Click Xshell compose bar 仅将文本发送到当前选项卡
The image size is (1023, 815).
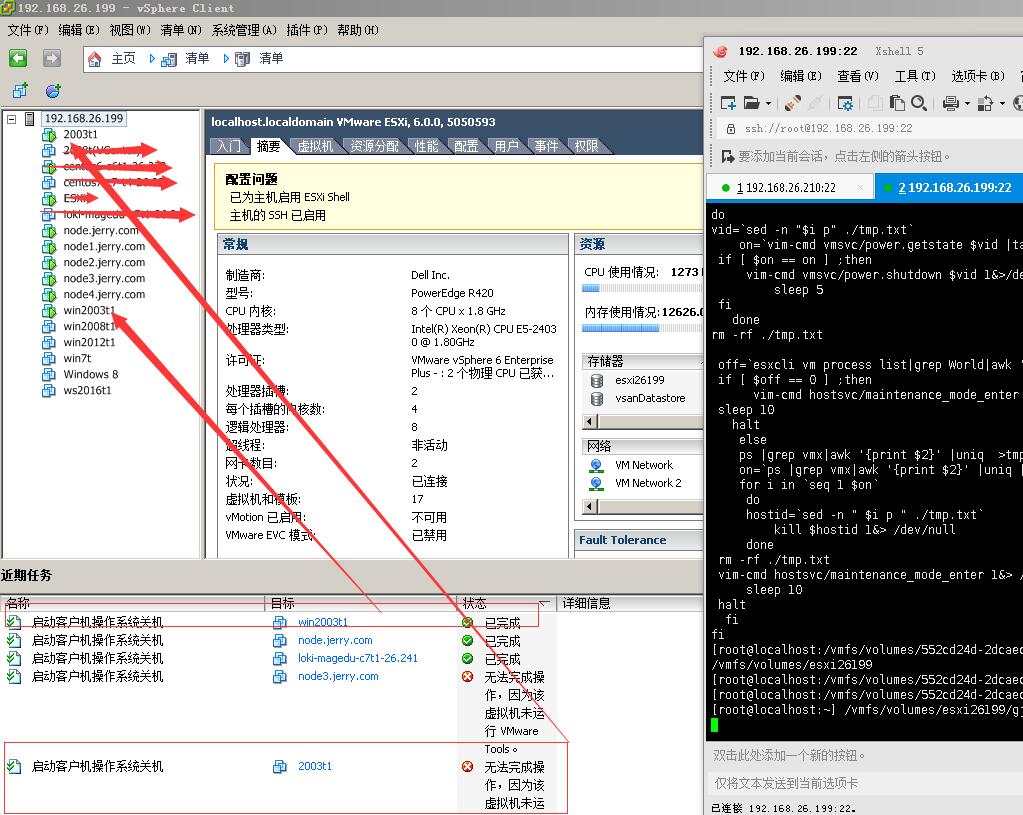[x=866, y=784]
